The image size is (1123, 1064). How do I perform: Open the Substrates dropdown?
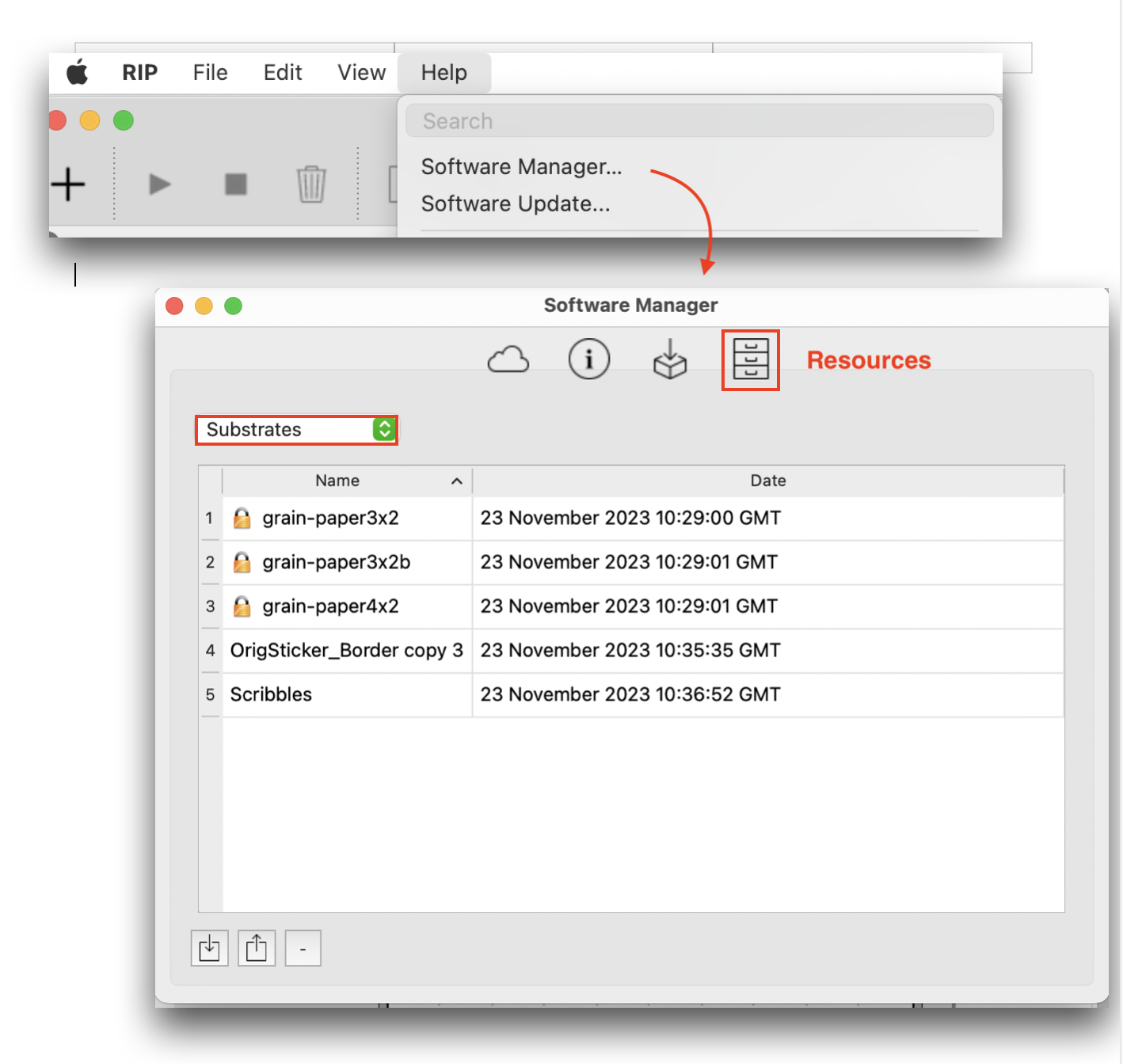tap(296, 430)
